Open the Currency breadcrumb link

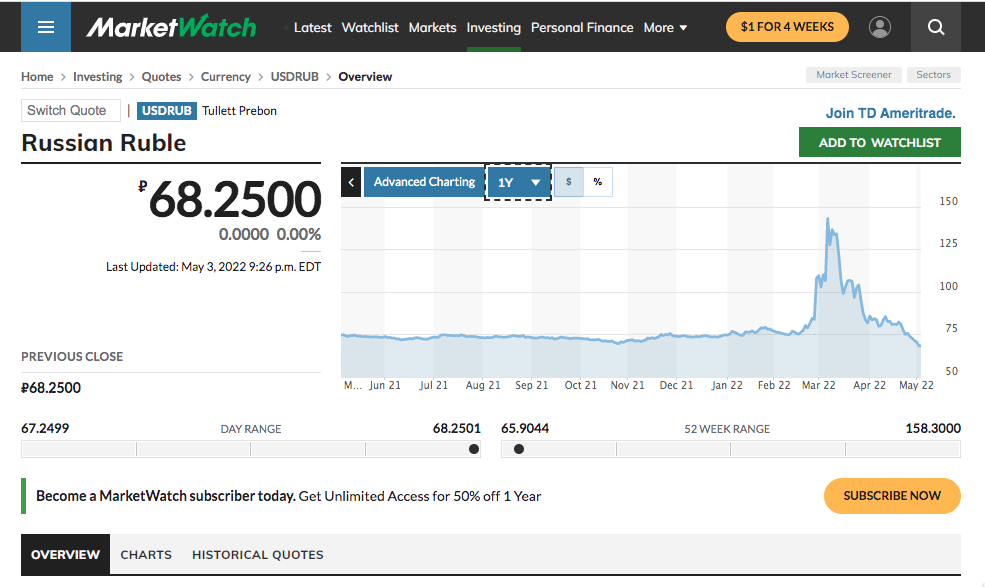226,77
